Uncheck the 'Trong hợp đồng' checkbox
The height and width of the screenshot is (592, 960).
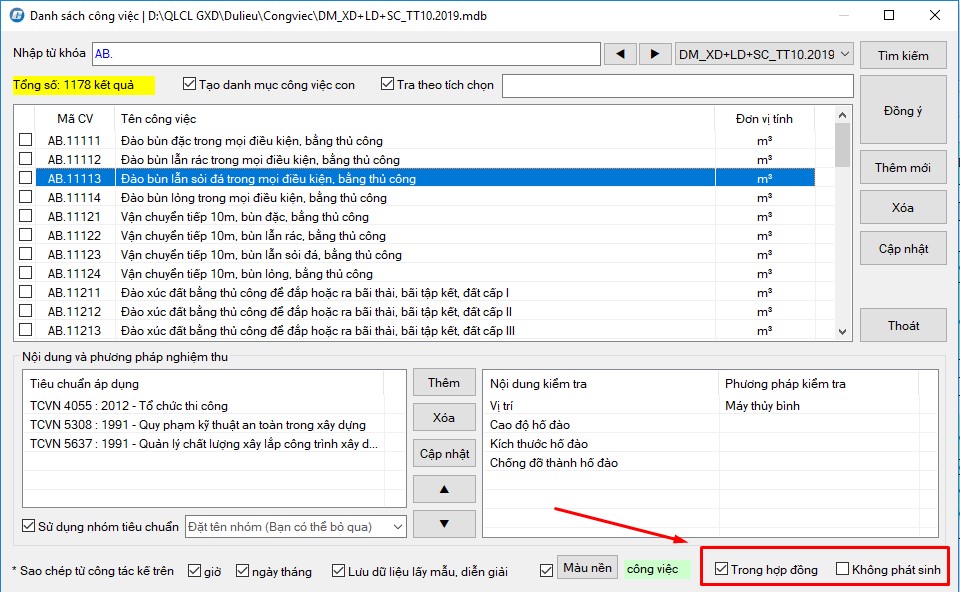click(x=721, y=569)
